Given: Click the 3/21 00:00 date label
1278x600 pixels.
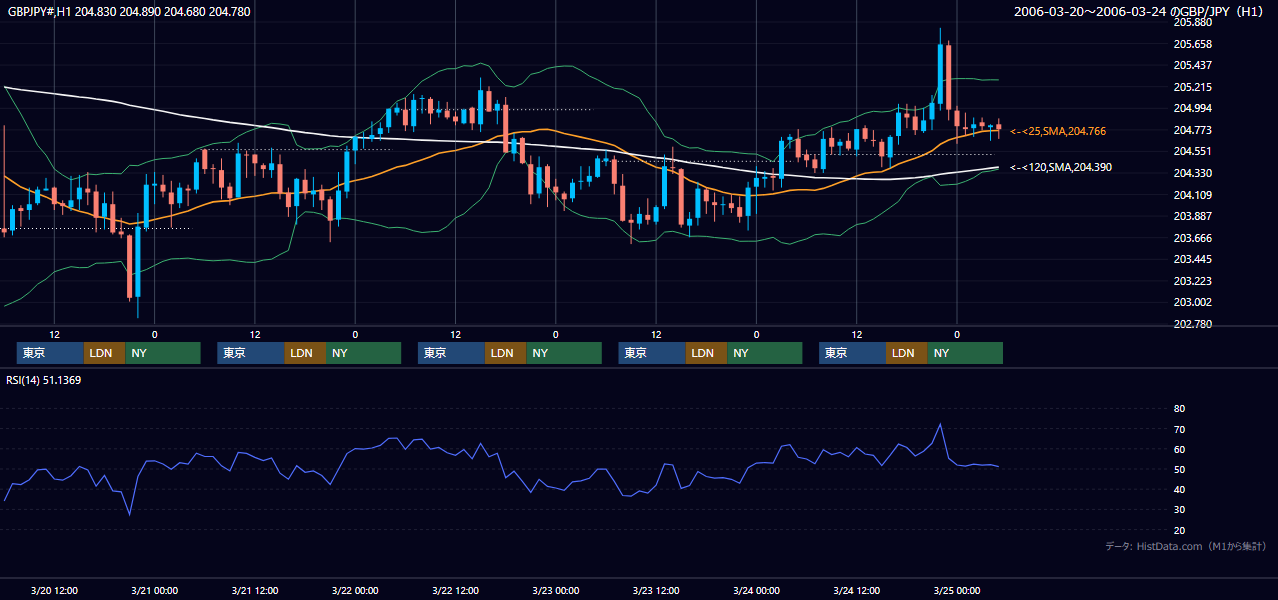Looking at the screenshot, I should click(155, 590).
